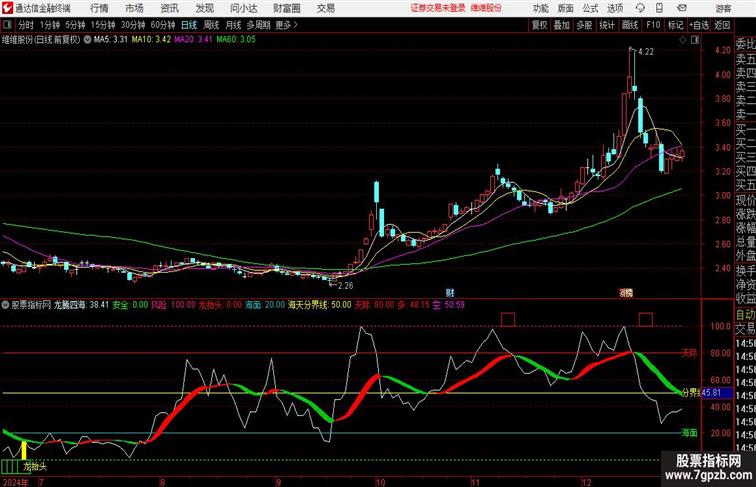Click the 多股 toolbar button
756x487 pixels.
click(584, 25)
